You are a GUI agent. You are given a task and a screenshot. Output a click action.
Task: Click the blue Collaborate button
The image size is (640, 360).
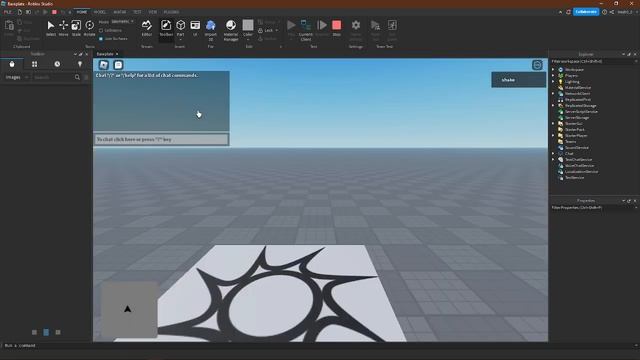(586, 12)
